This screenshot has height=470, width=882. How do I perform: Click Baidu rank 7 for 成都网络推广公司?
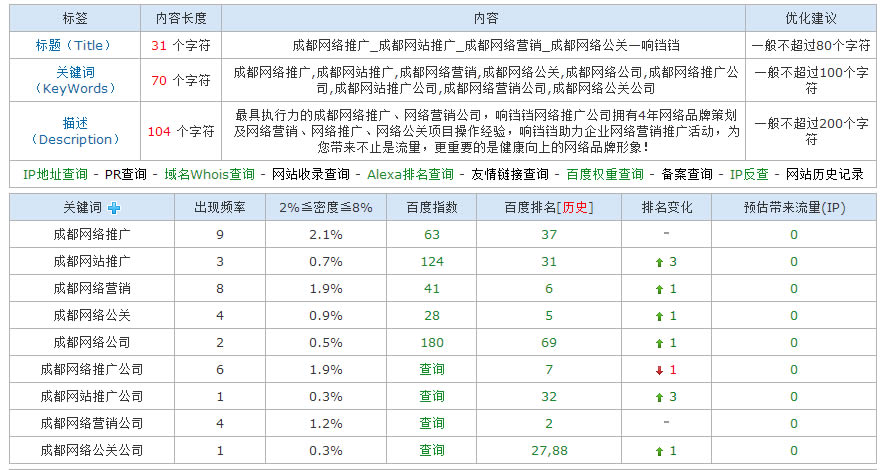tap(549, 369)
